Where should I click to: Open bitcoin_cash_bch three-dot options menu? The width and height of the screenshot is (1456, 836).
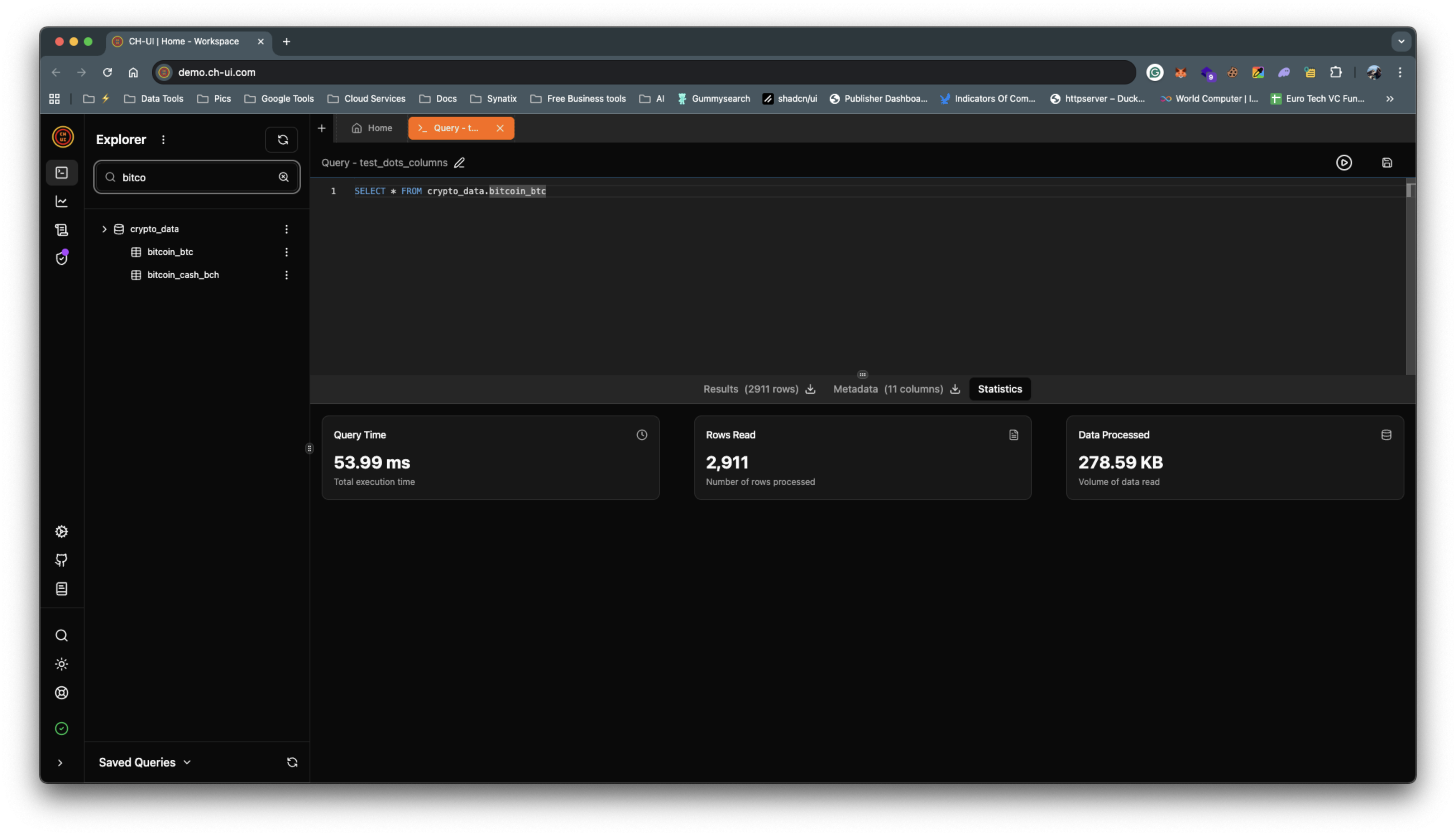[287, 275]
